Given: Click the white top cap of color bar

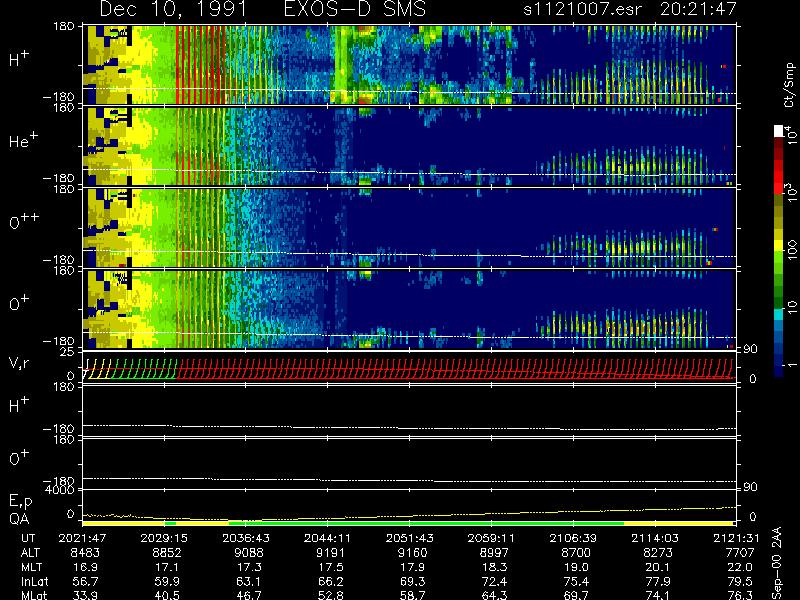Looking at the screenshot, I should point(778,132).
